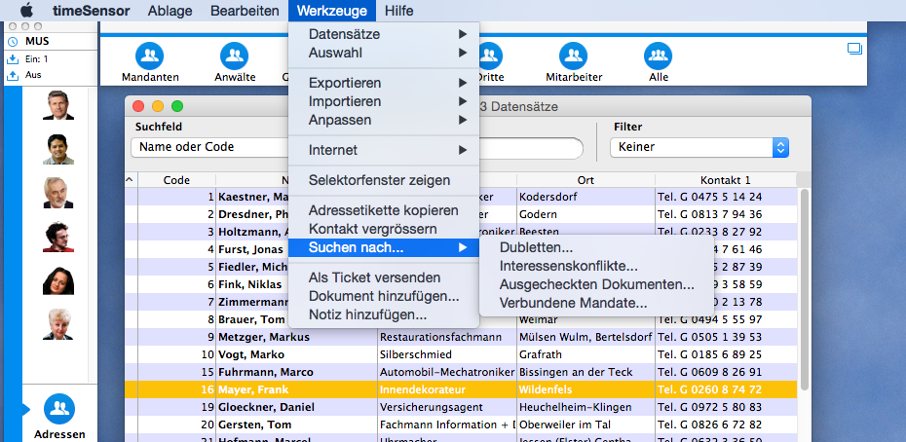The image size is (906, 442).
Task: Search for Ausgecheckten Dokumenten...
Action: tap(597, 285)
